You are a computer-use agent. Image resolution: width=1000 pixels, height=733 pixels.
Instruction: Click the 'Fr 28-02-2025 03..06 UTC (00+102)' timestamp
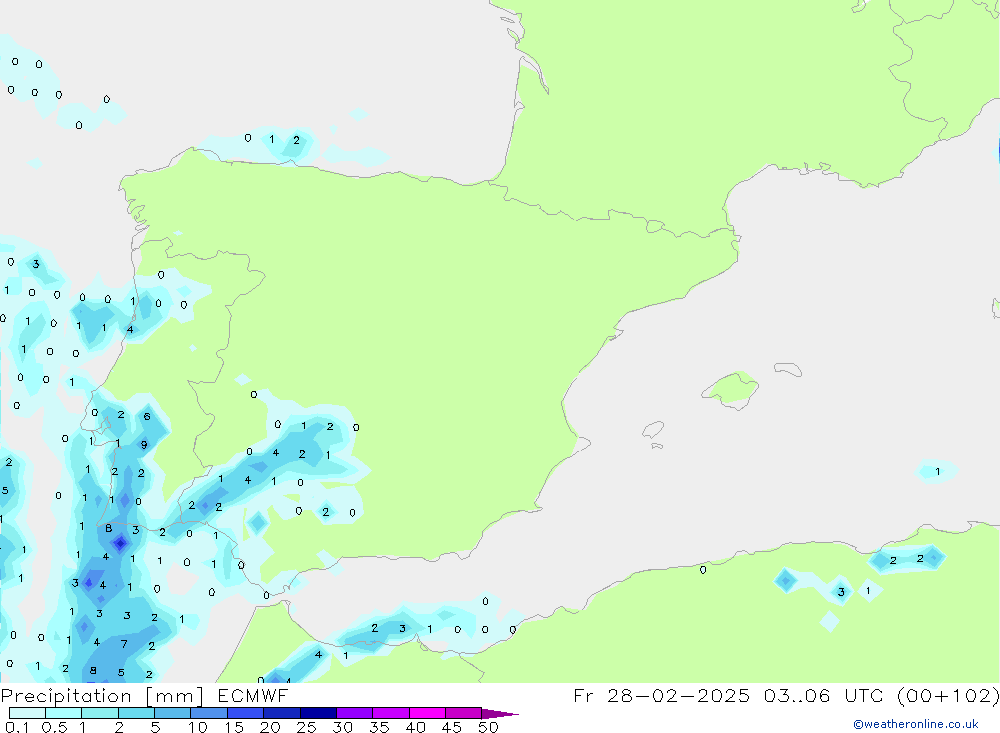click(786, 696)
